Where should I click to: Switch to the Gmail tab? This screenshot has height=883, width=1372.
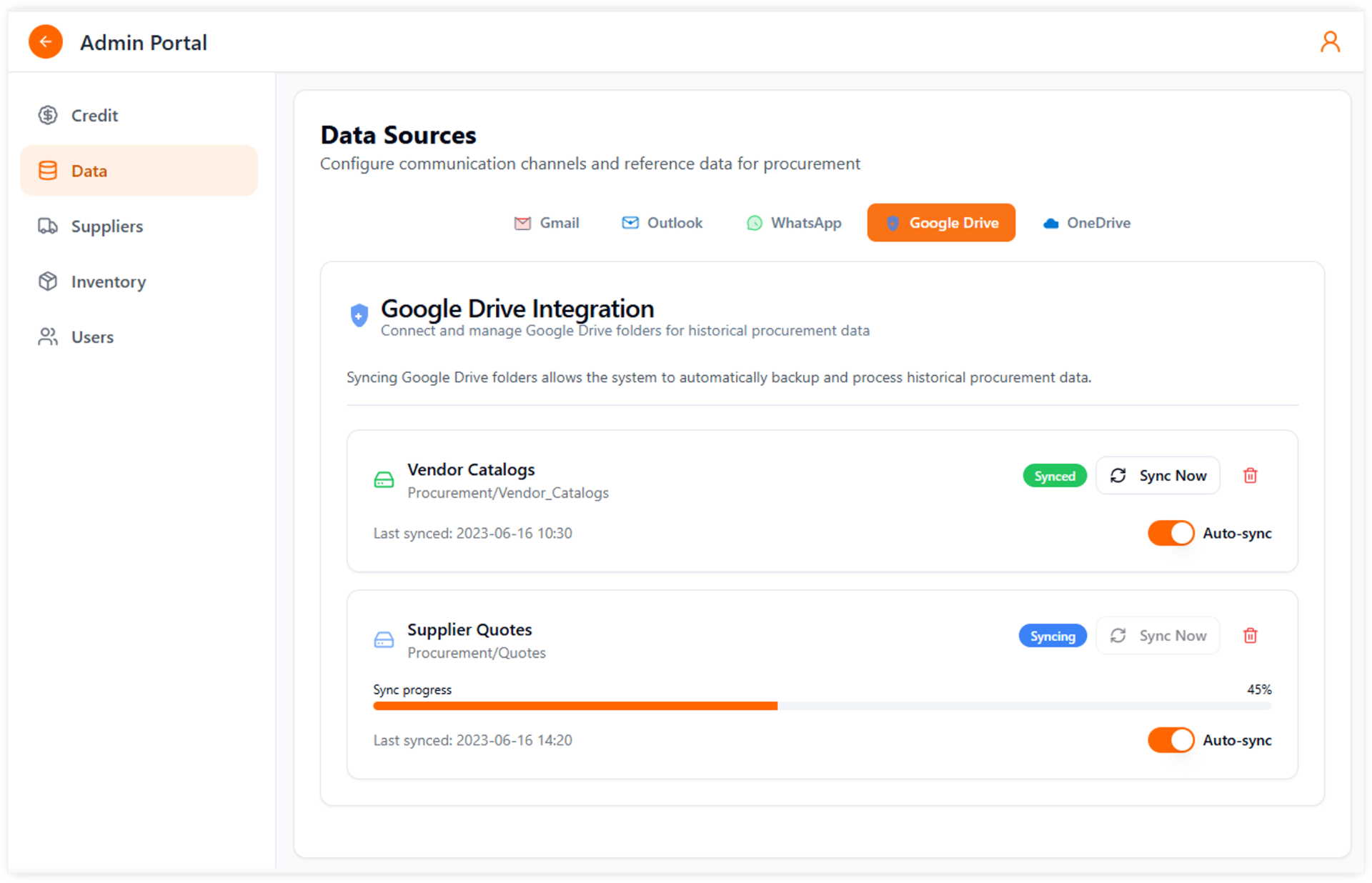547,223
